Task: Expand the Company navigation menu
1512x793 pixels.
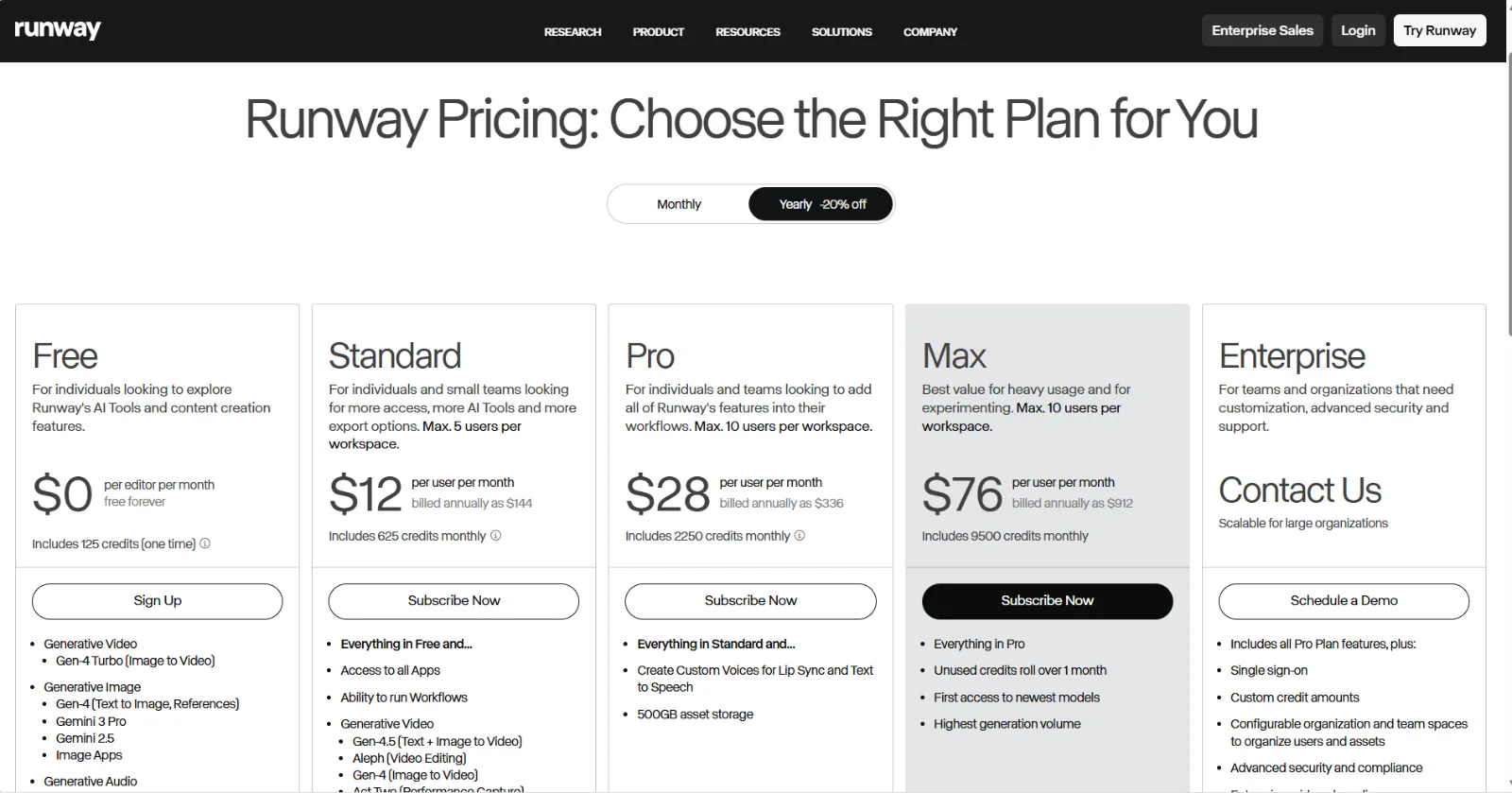Action: [930, 32]
